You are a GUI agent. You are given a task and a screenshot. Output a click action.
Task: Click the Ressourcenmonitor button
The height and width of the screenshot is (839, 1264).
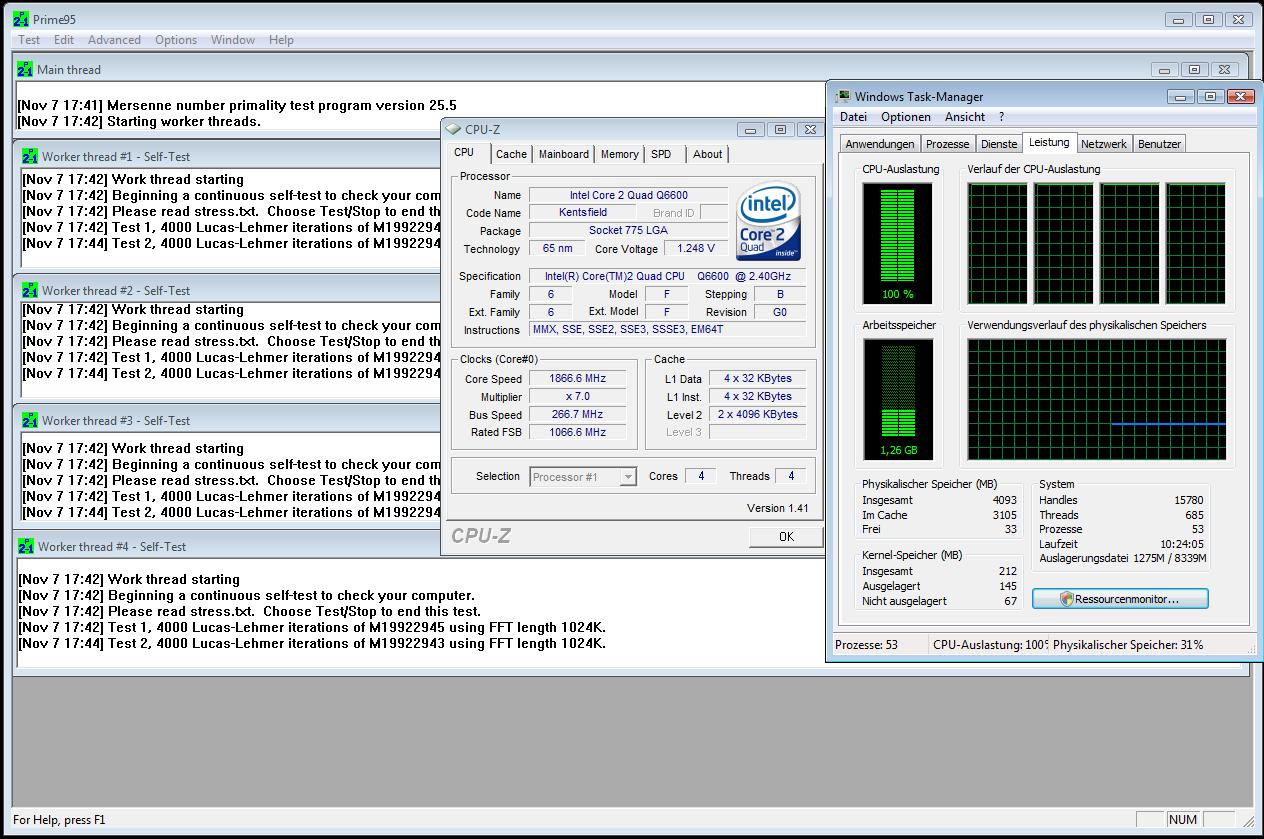[x=1120, y=599]
